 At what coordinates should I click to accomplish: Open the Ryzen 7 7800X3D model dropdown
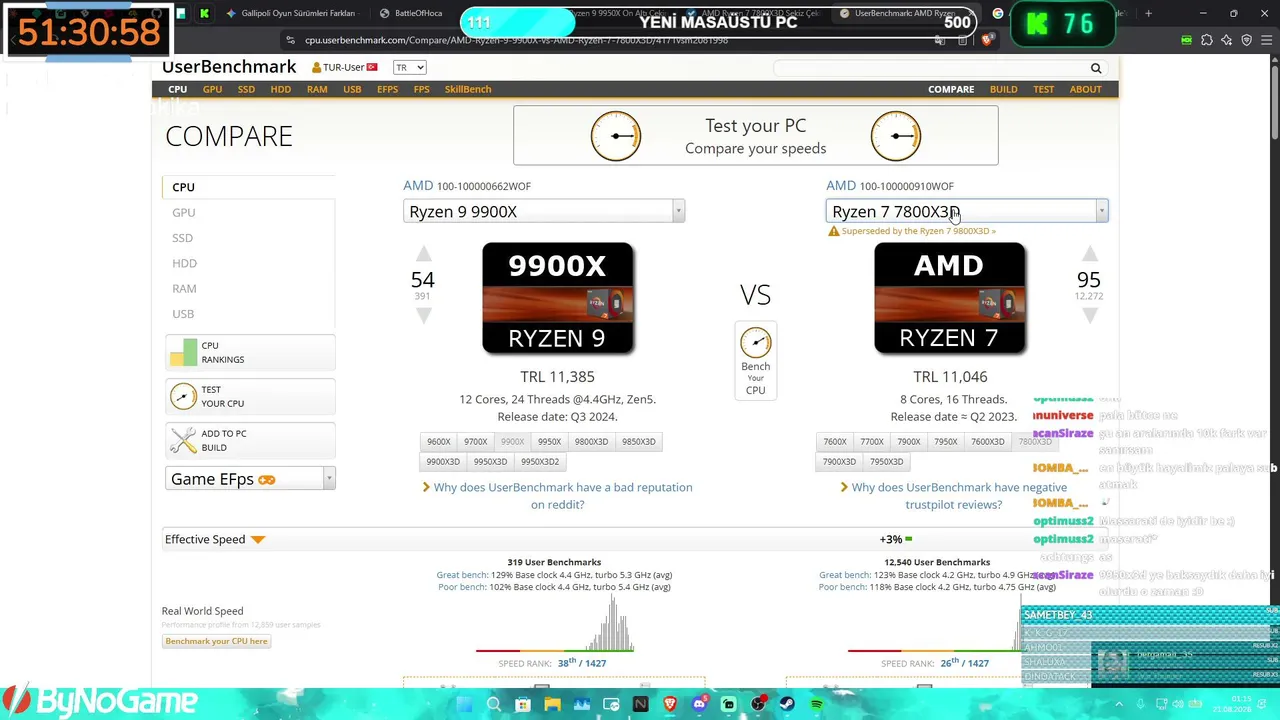[967, 211]
